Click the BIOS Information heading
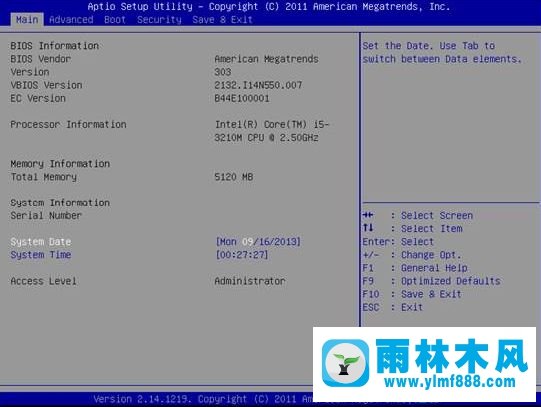 click(x=55, y=46)
